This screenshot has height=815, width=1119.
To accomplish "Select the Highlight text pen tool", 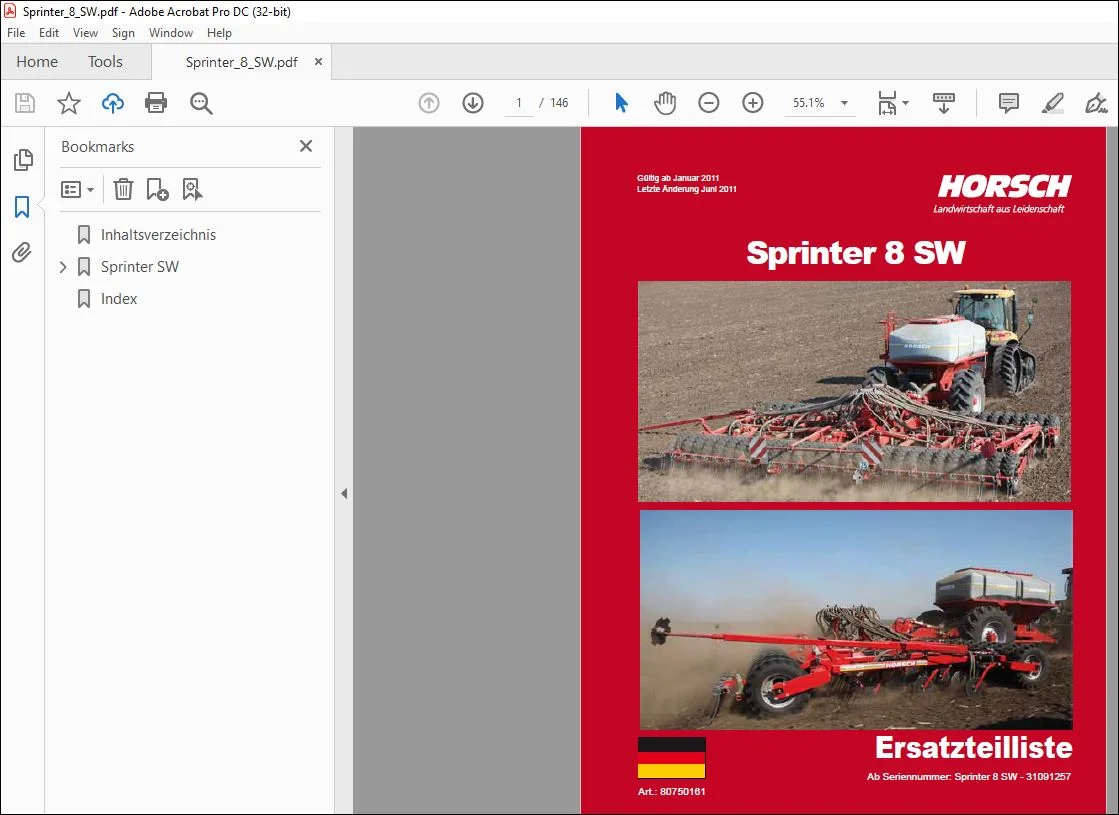I will coord(1053,103).
